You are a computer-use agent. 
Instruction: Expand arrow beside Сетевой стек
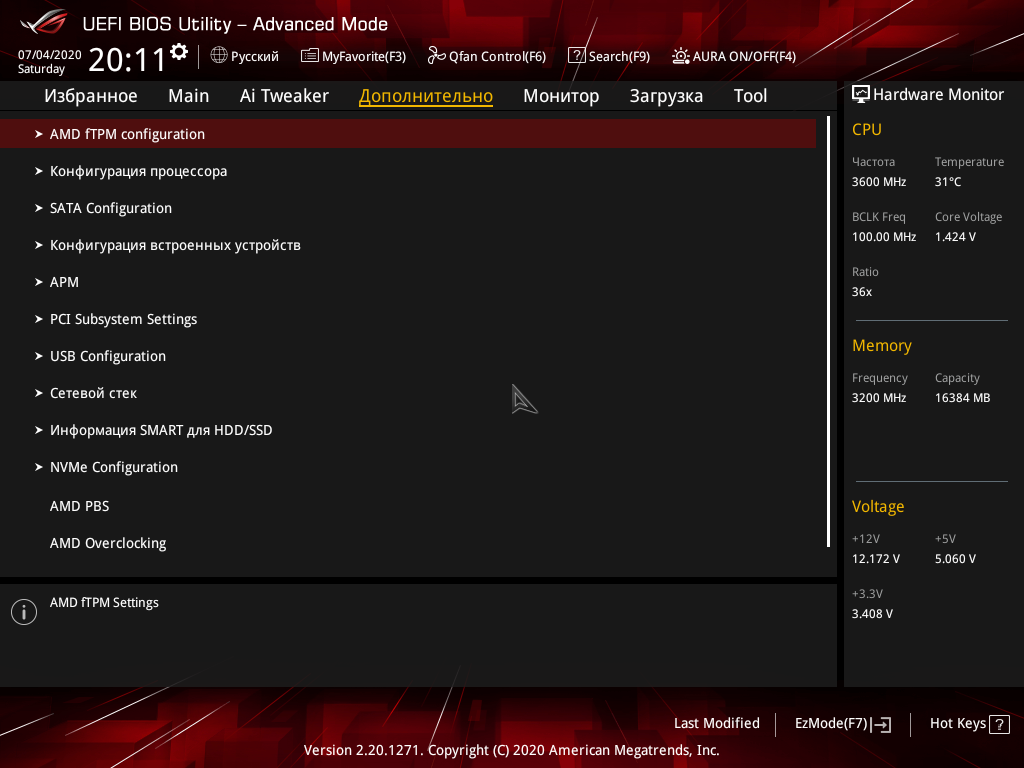tap(39, 393)
